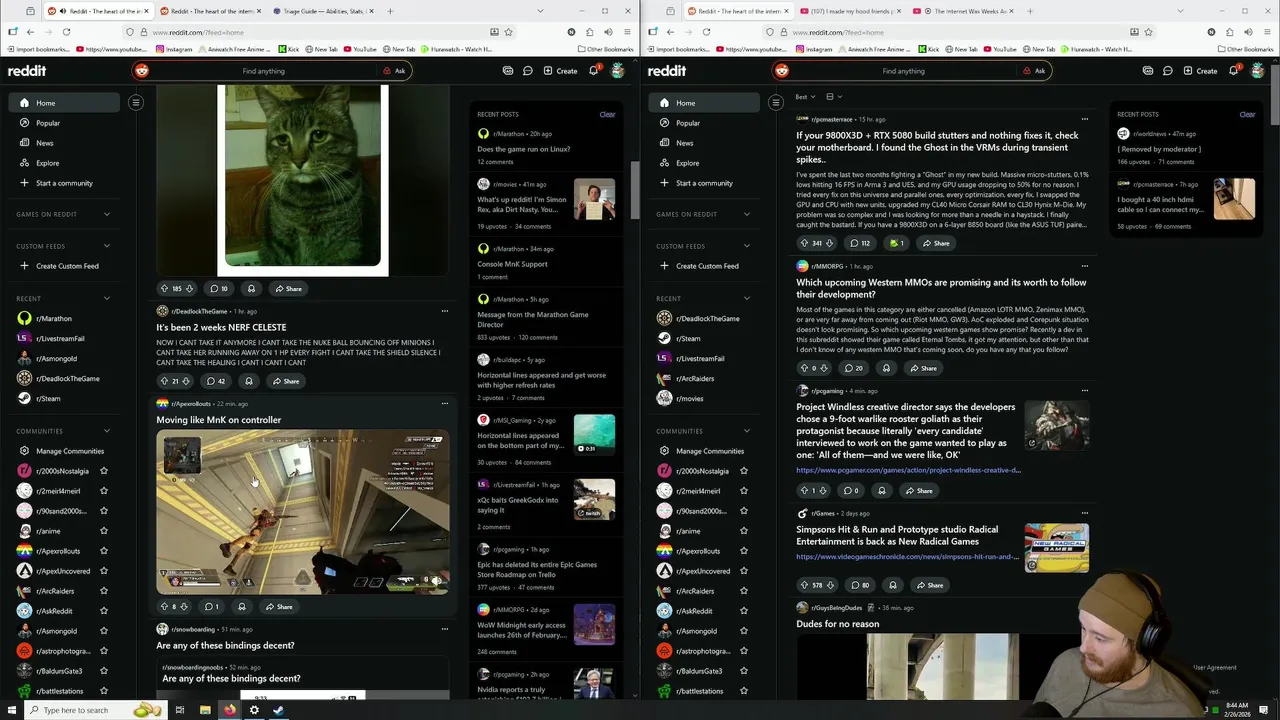
Task: Open Steam from Windows taskbar
Action: coord(278,710)
